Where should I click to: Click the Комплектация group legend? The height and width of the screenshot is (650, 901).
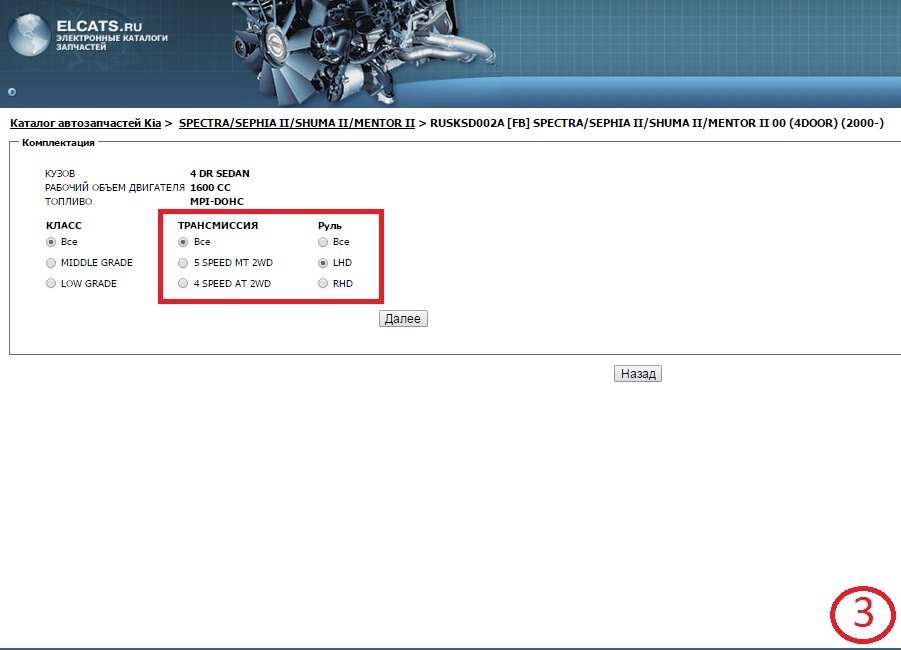(58, 143)
